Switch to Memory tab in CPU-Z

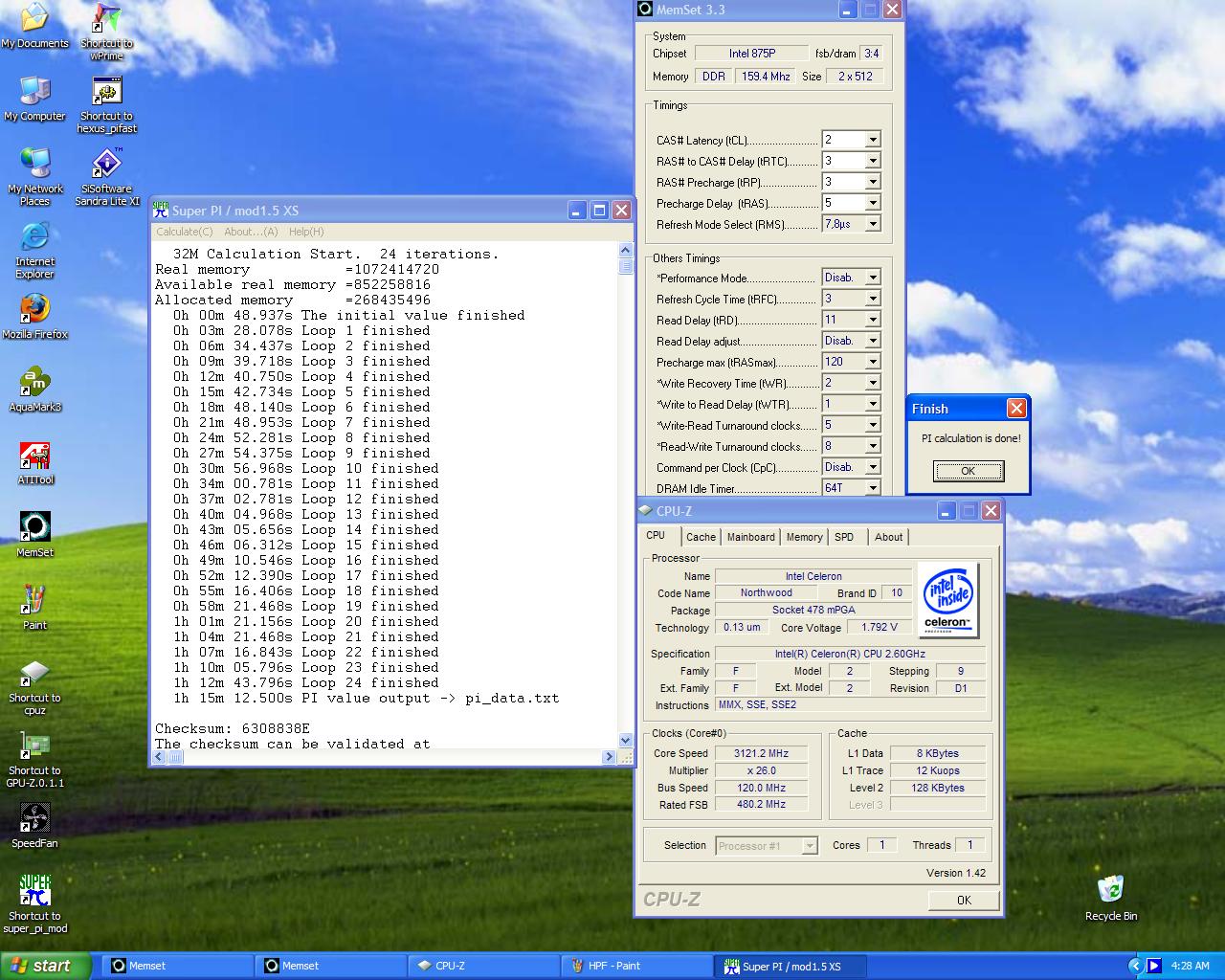point(804,537)
